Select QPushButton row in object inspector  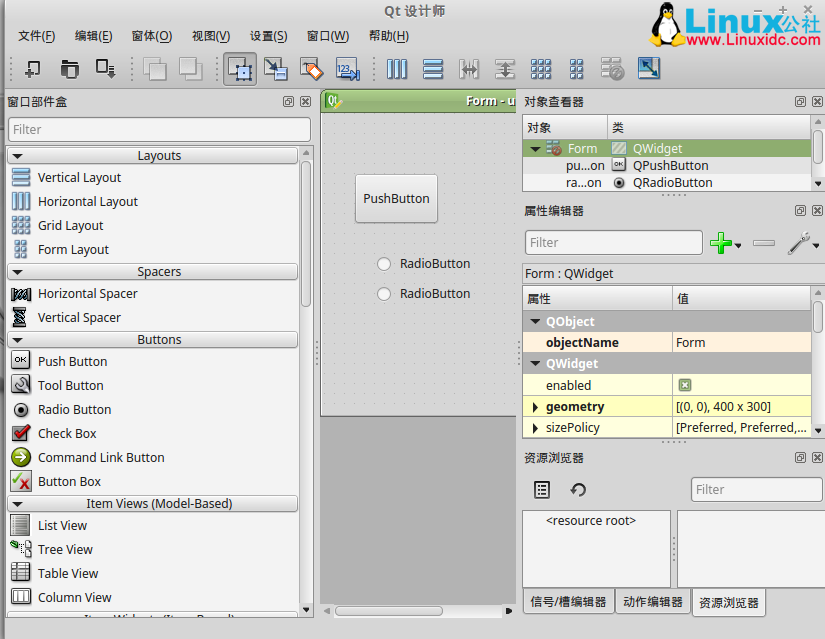point(667,166)
